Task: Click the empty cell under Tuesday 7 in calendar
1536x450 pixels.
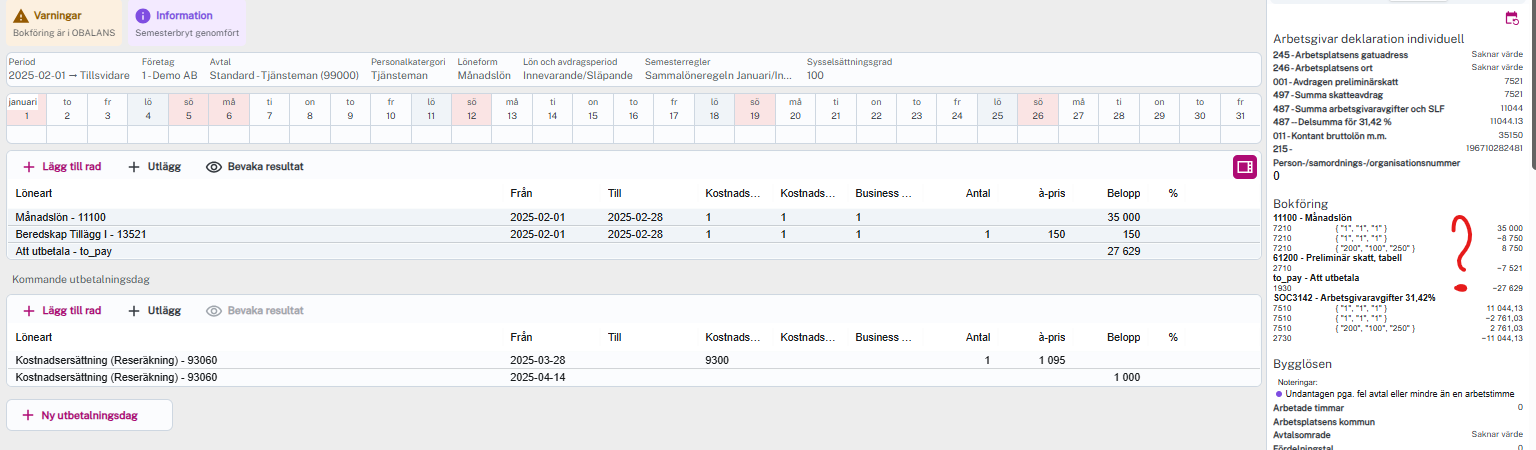Action: tap(269, 134)
